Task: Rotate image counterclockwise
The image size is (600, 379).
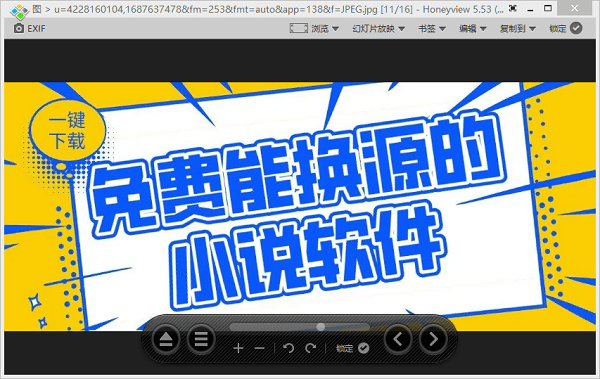Action: [x=289, y=348]
